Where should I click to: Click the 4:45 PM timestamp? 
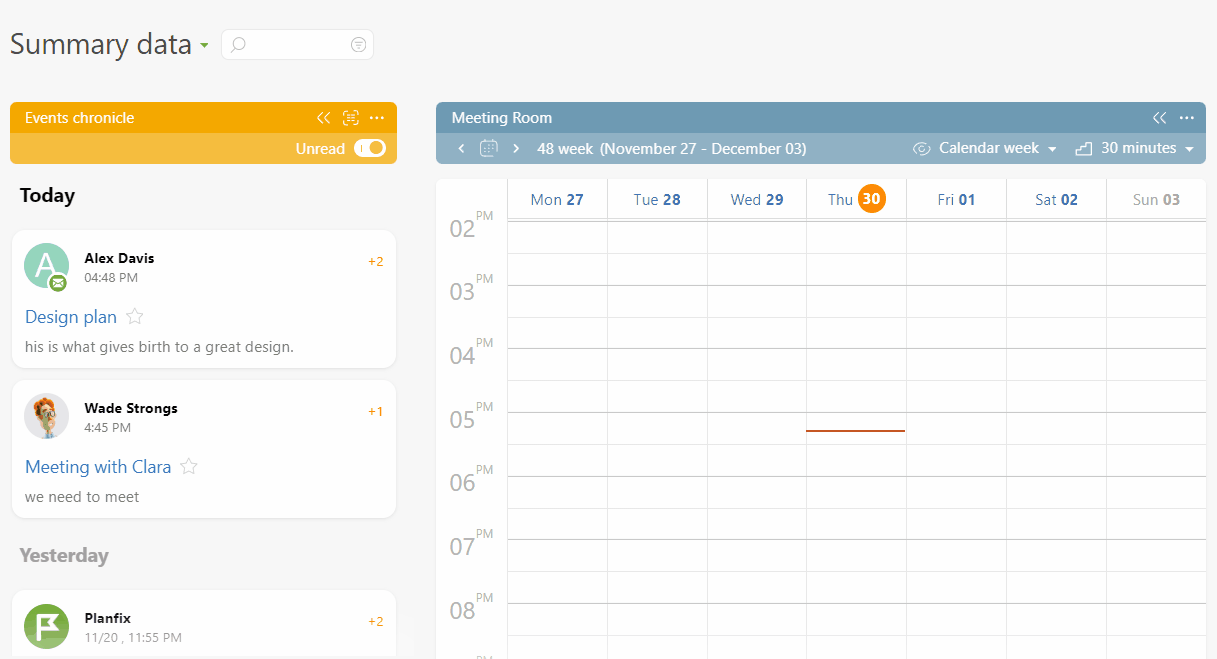pyautogui.click(x=107, y=428)
